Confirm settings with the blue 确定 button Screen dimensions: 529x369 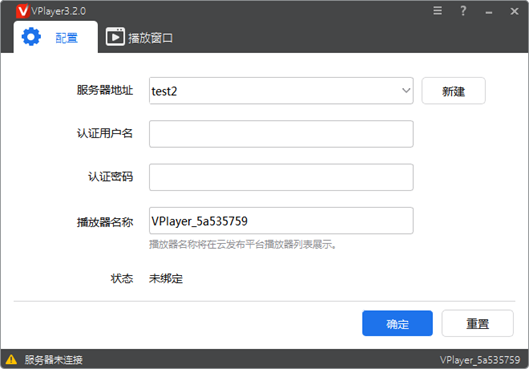click(397, 323)
